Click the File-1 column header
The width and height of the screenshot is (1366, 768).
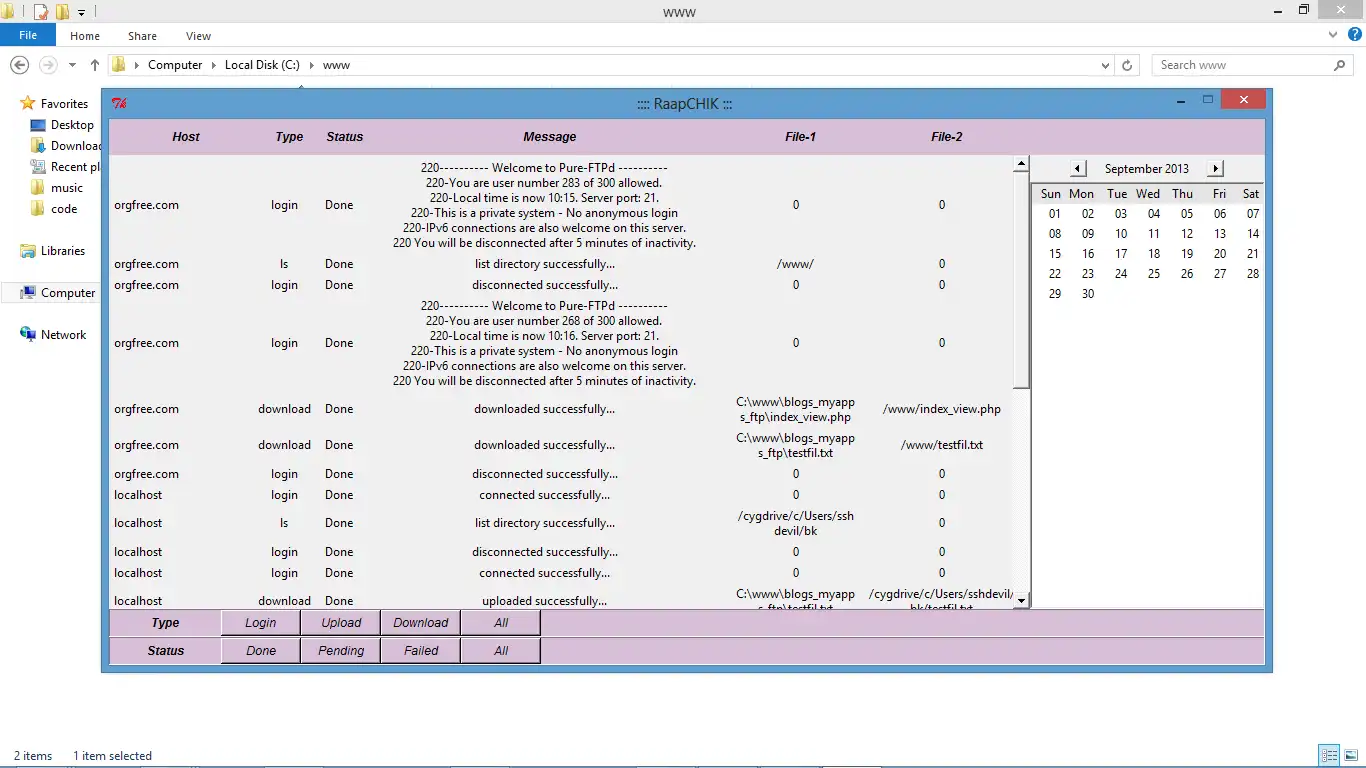click(x=800, y=137)
